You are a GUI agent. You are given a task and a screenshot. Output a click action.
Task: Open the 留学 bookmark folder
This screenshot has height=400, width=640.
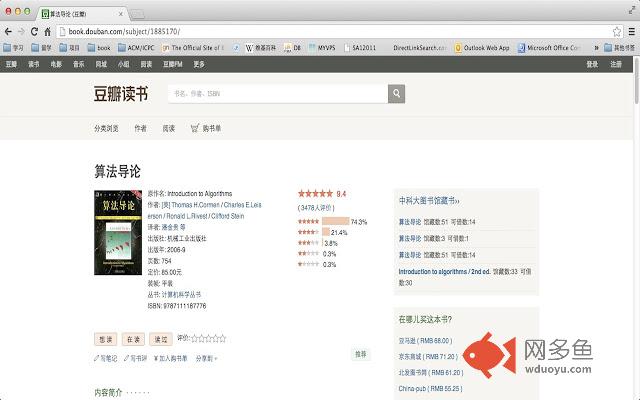pyautogui.click(x=42, y=48)
